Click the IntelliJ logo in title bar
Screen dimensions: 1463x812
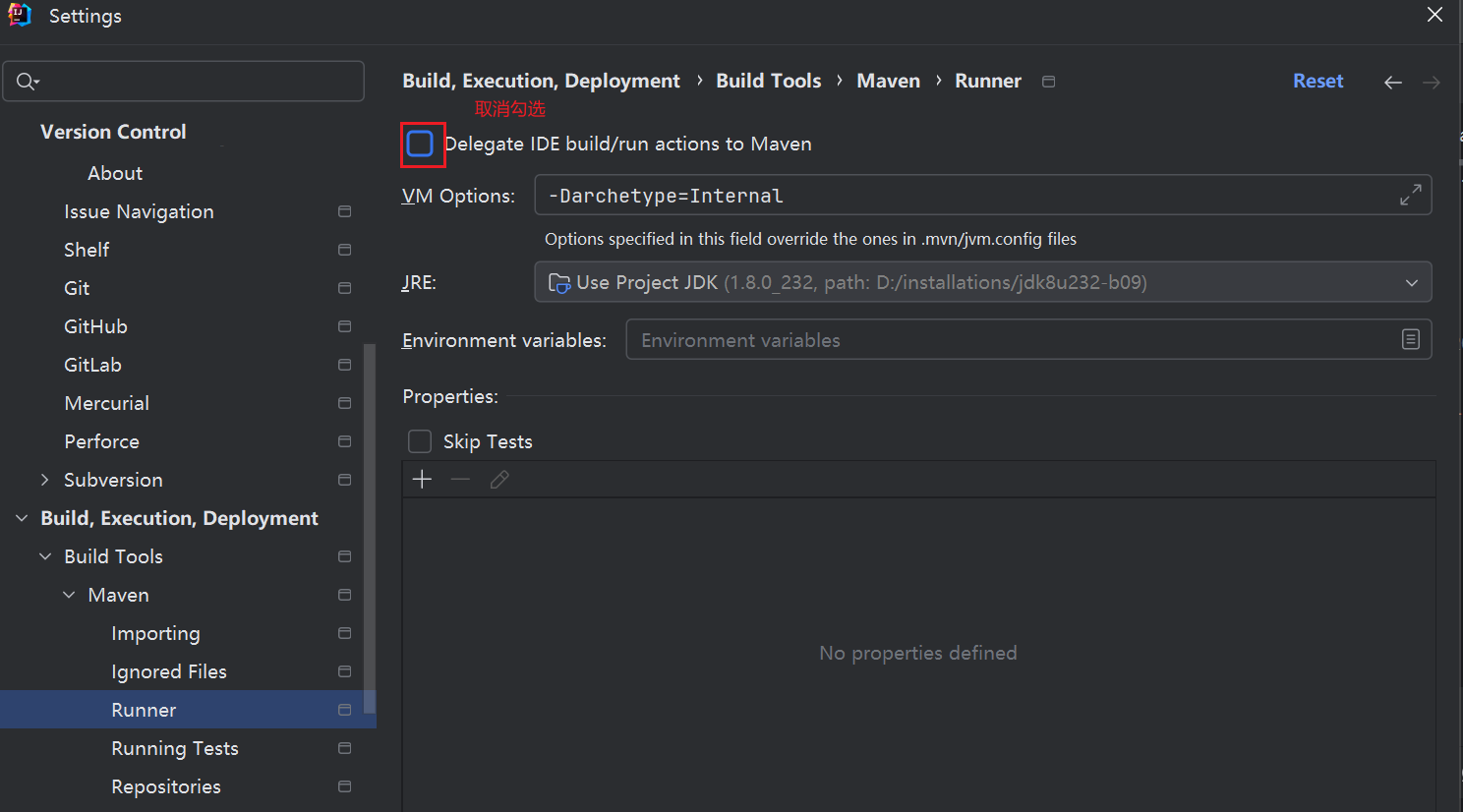(20, 15)
